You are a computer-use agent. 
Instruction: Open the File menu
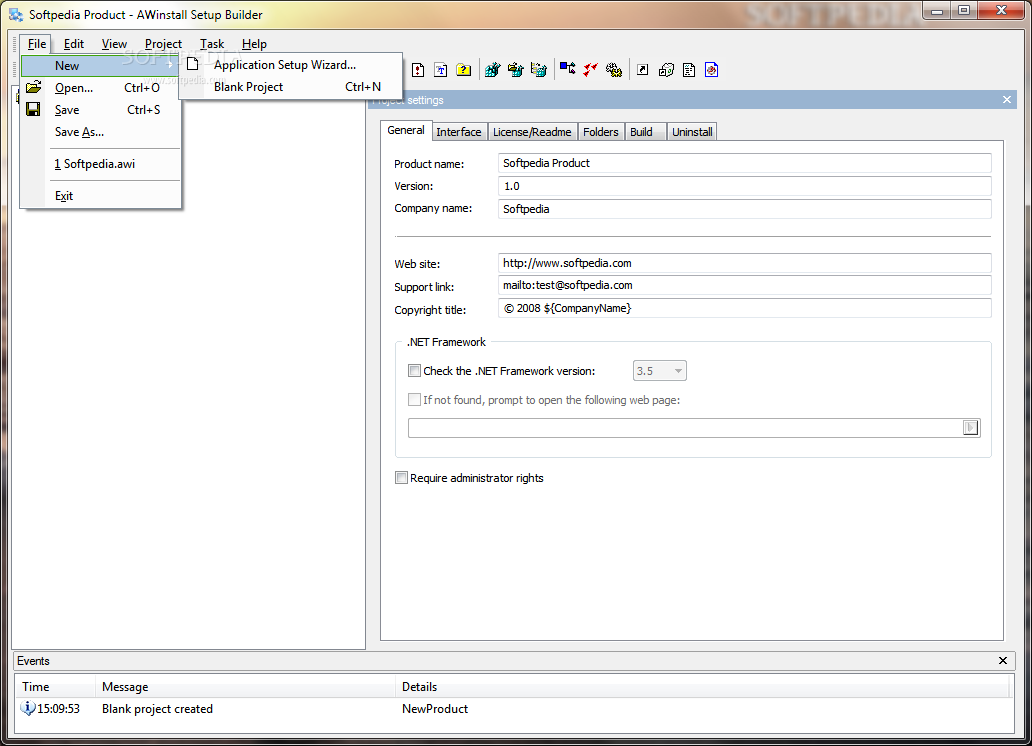click(36, 43)
